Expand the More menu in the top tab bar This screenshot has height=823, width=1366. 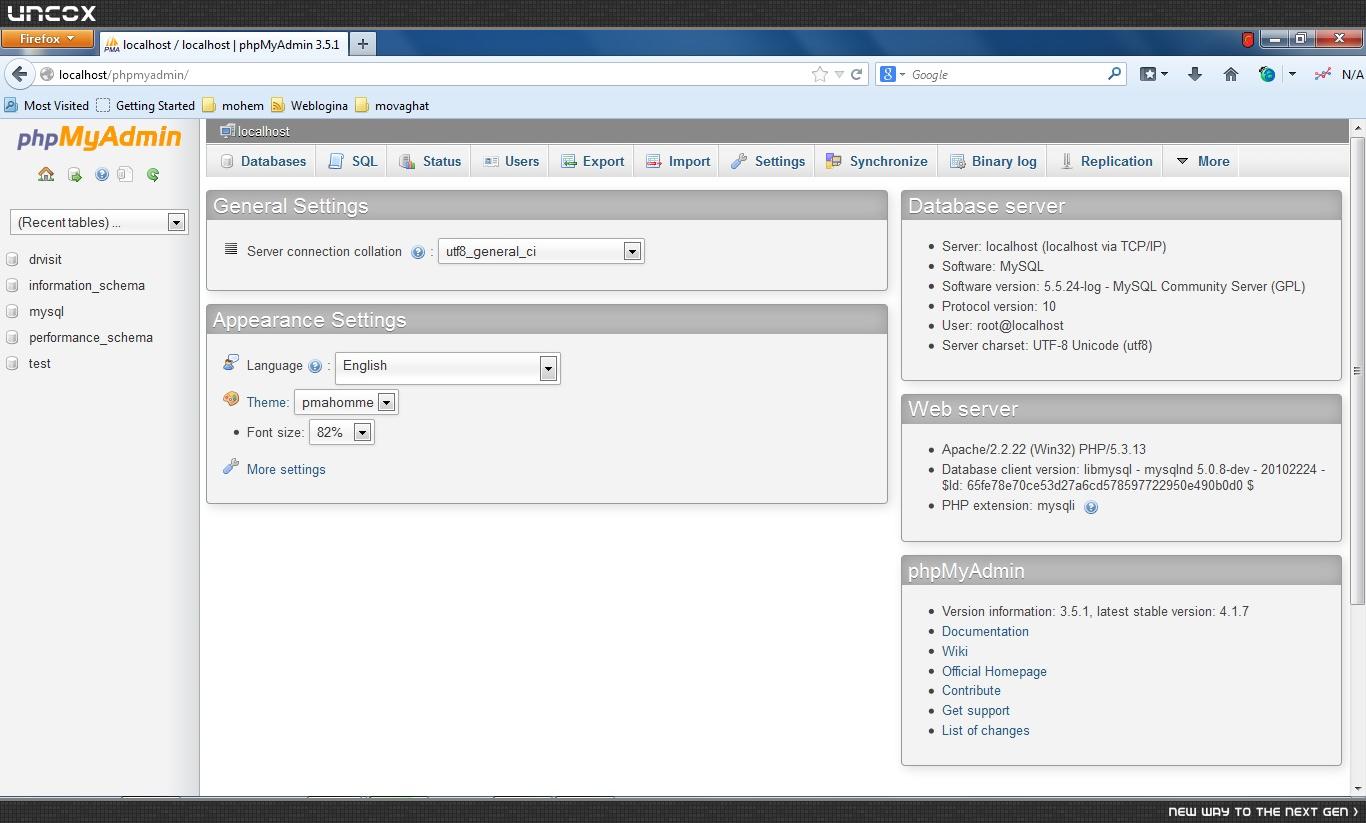coord(1202,161)
